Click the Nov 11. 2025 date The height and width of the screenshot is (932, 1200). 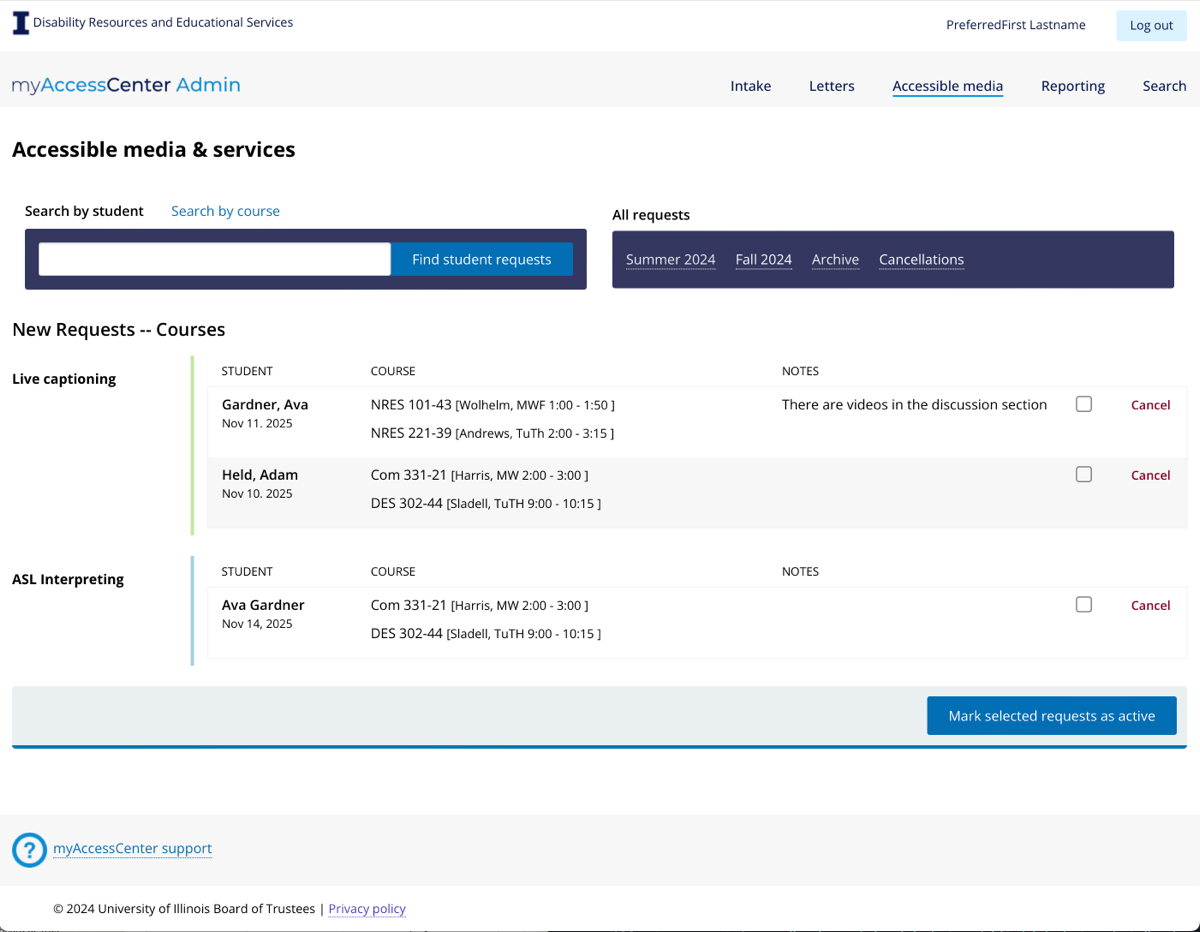[x=257, y=424]
